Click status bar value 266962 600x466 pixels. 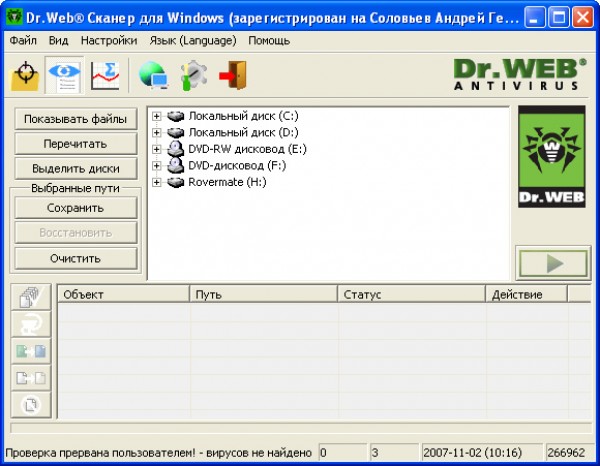pyautogui.click(x=569, y=453)
